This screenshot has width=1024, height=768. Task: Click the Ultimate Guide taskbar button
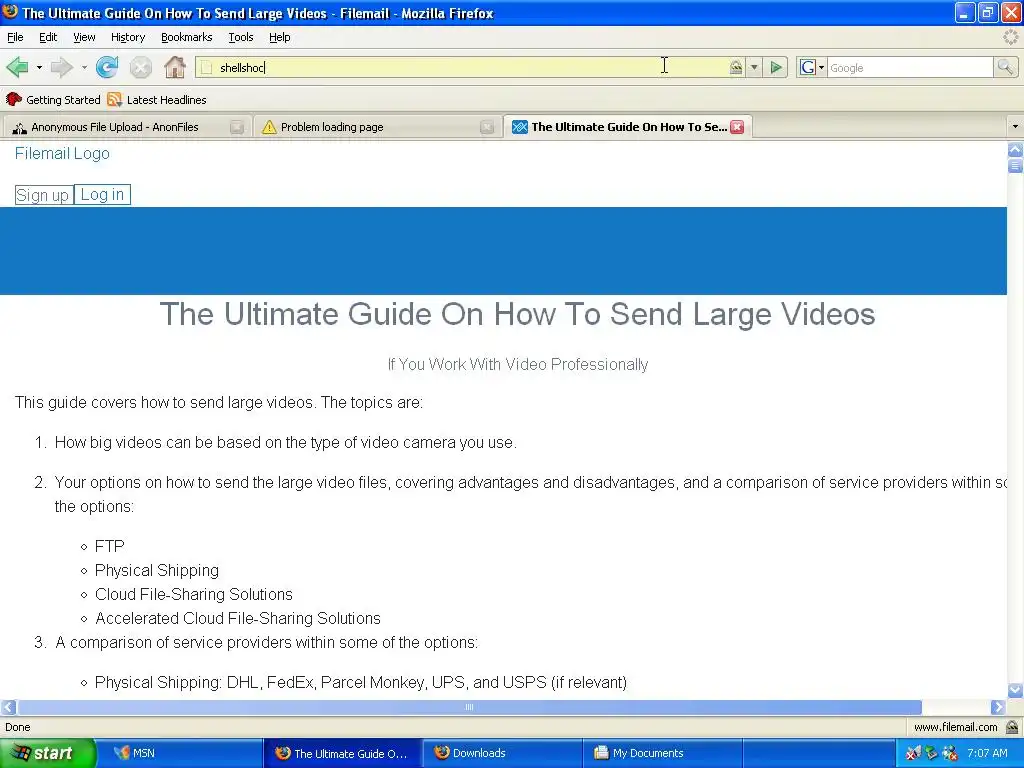[x=344, y=753]
